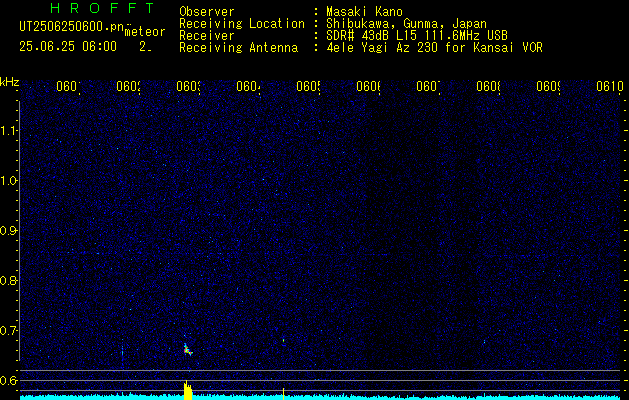
Task: Select the 0601 time marker
Action: click(x=68, y=87)
